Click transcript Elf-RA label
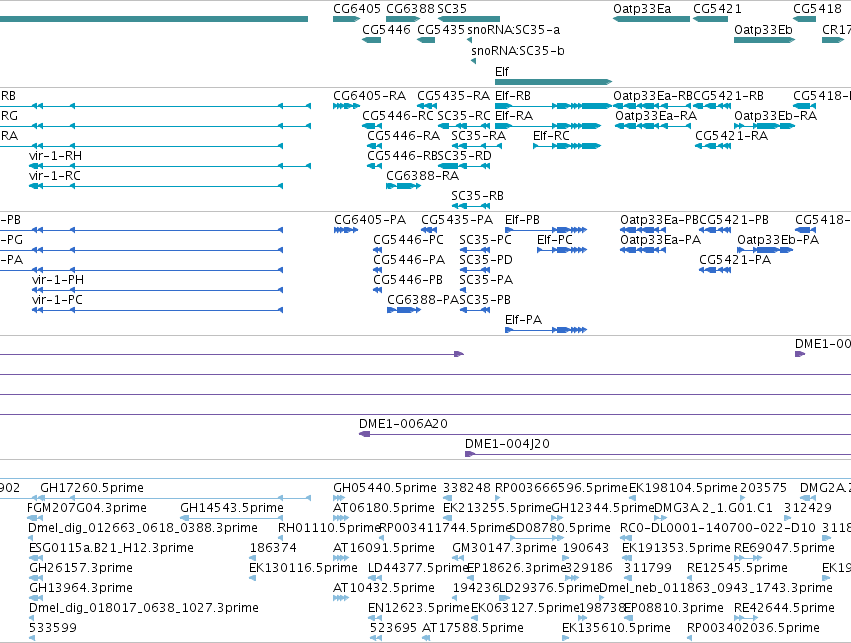This screenshot has width=851, height=643. point(514,116)
